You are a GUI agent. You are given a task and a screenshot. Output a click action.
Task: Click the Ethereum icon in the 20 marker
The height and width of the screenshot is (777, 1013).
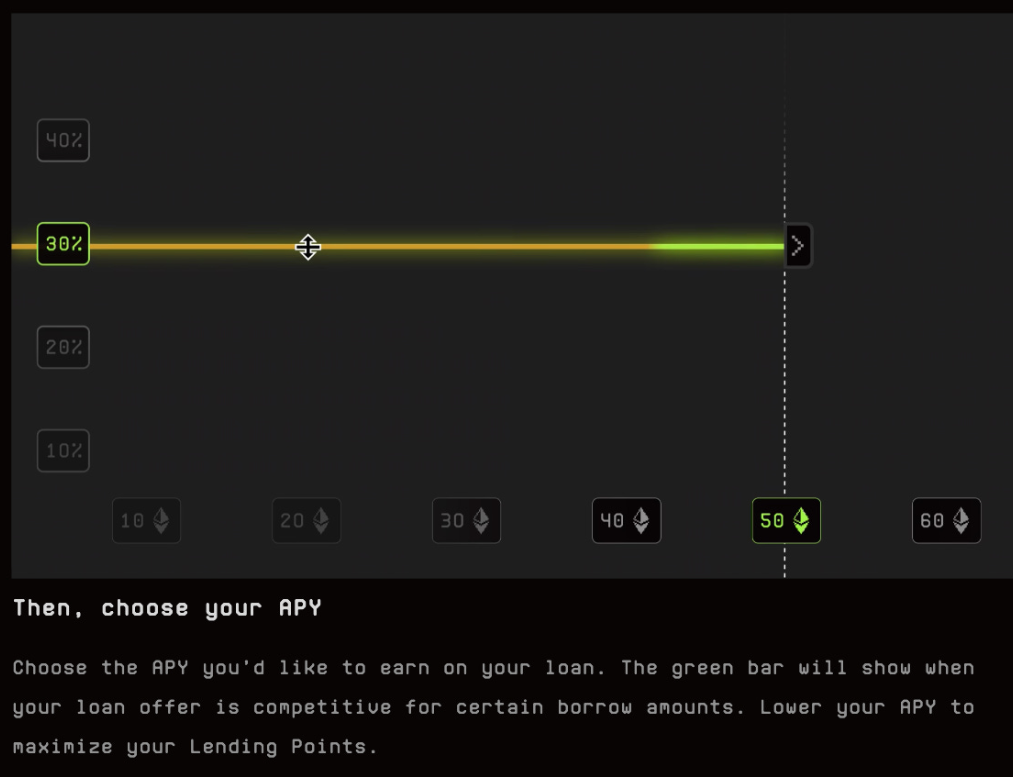click(x=320, y=521)
